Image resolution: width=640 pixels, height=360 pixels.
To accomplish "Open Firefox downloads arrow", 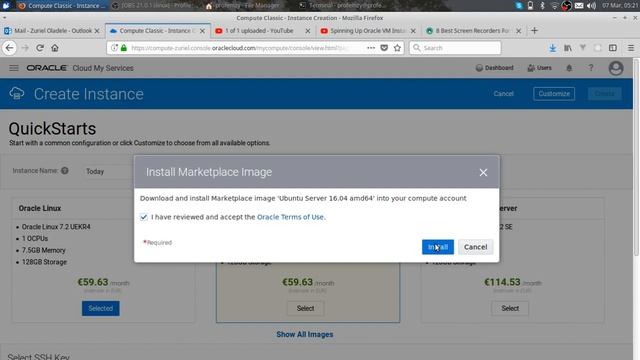I will 552,48.
